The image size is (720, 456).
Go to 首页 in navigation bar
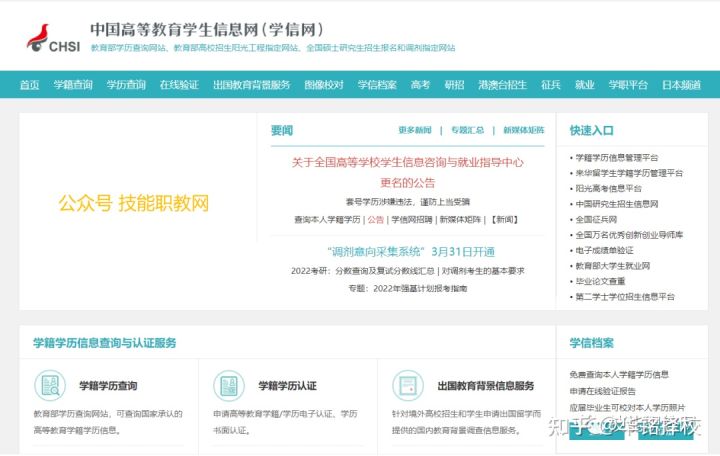[29, 85]
